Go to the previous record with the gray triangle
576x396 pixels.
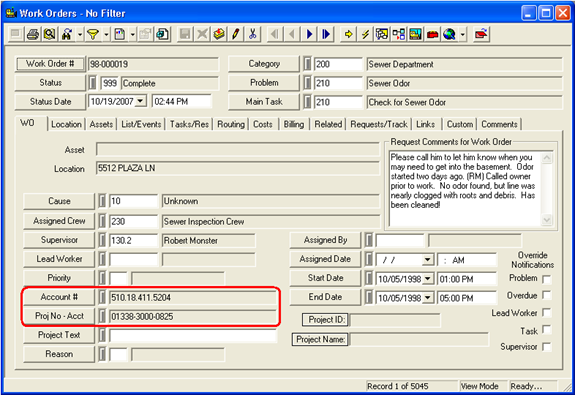[292, 35]
